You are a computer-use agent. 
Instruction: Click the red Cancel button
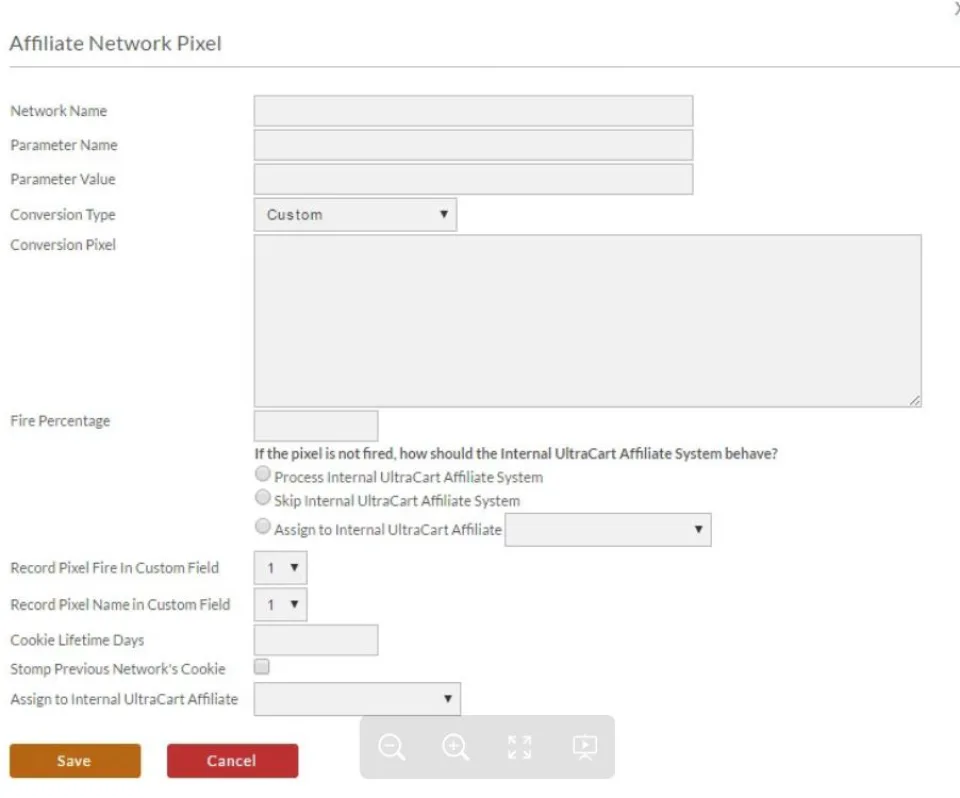point(232,761)
